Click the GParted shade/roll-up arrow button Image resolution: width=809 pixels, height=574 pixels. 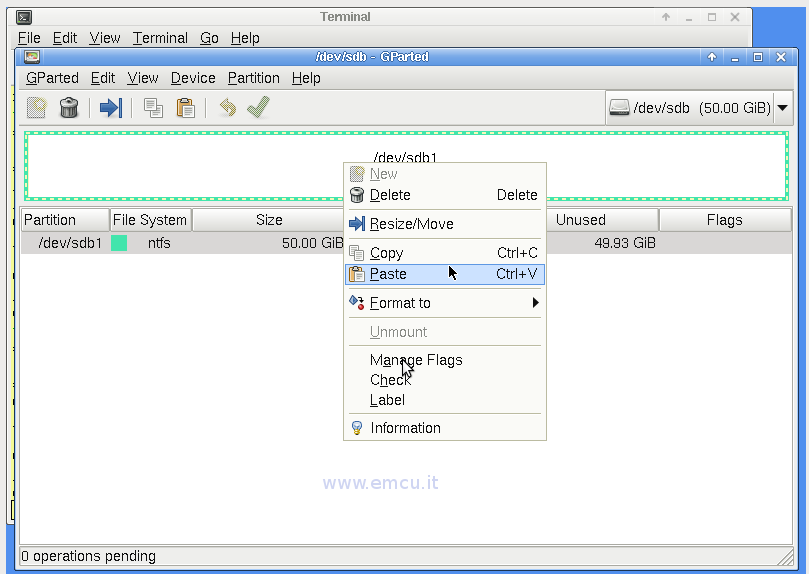point(712,57)
